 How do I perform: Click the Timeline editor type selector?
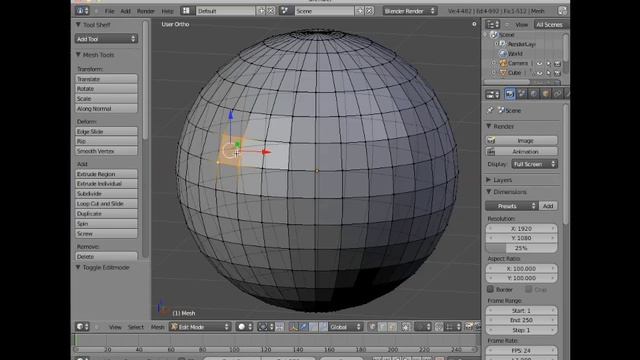point(82,359)
